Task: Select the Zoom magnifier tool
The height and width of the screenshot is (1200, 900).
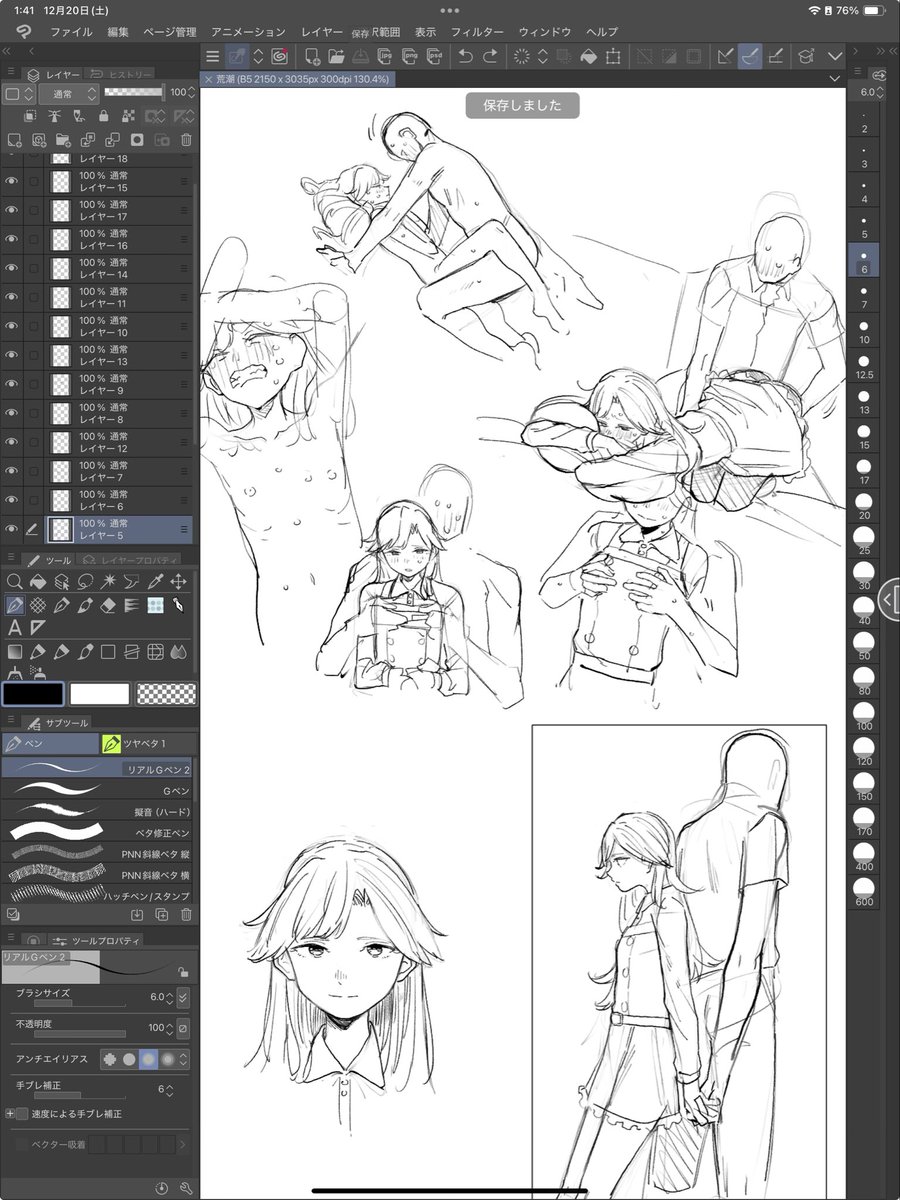Action: pos(14,581)
